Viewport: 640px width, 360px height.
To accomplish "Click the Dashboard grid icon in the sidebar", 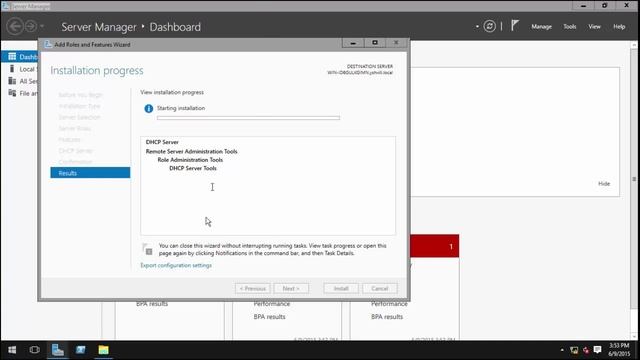I will click(12, 56).
